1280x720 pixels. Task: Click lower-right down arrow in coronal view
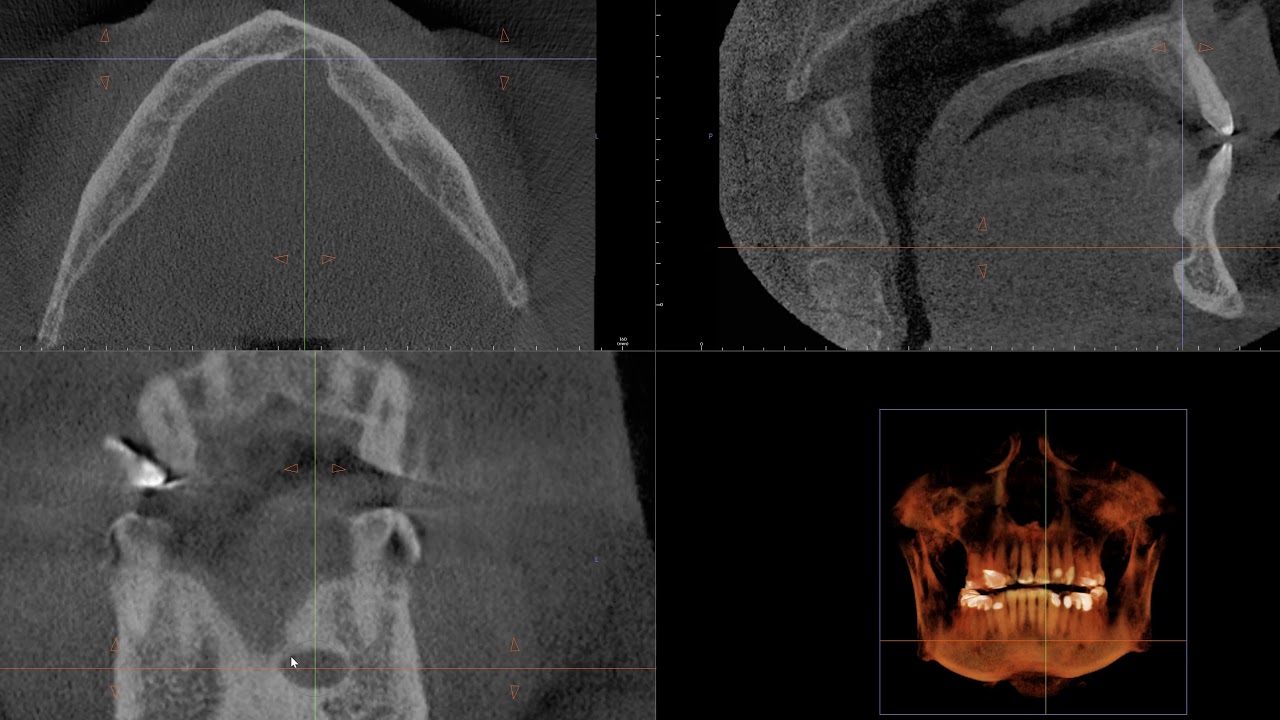515,691
